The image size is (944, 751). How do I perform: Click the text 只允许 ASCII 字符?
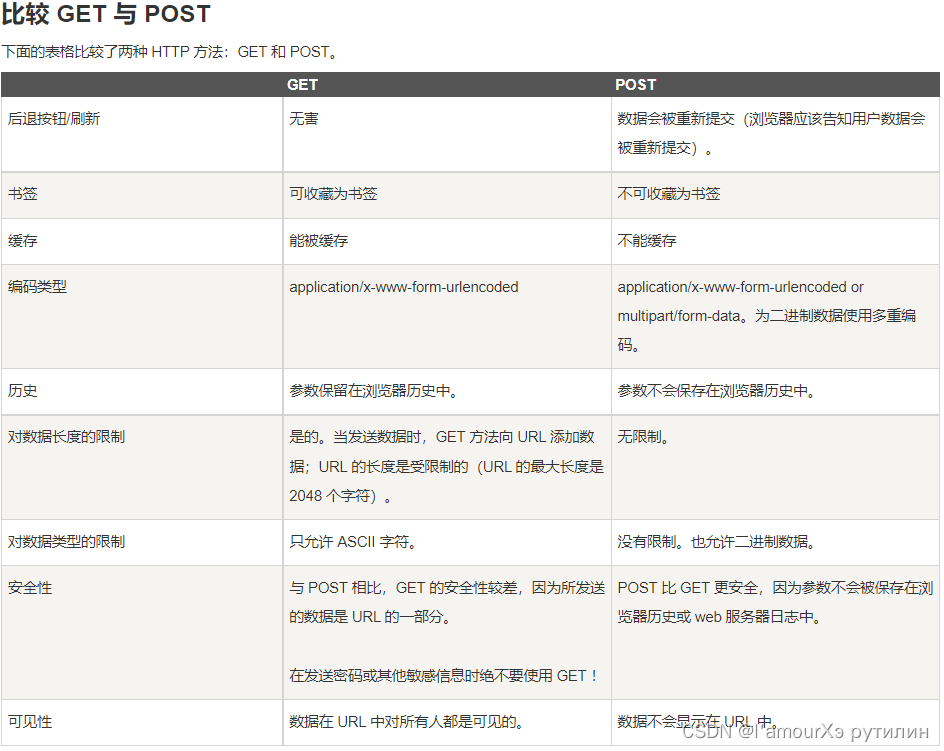pos(356,542)
